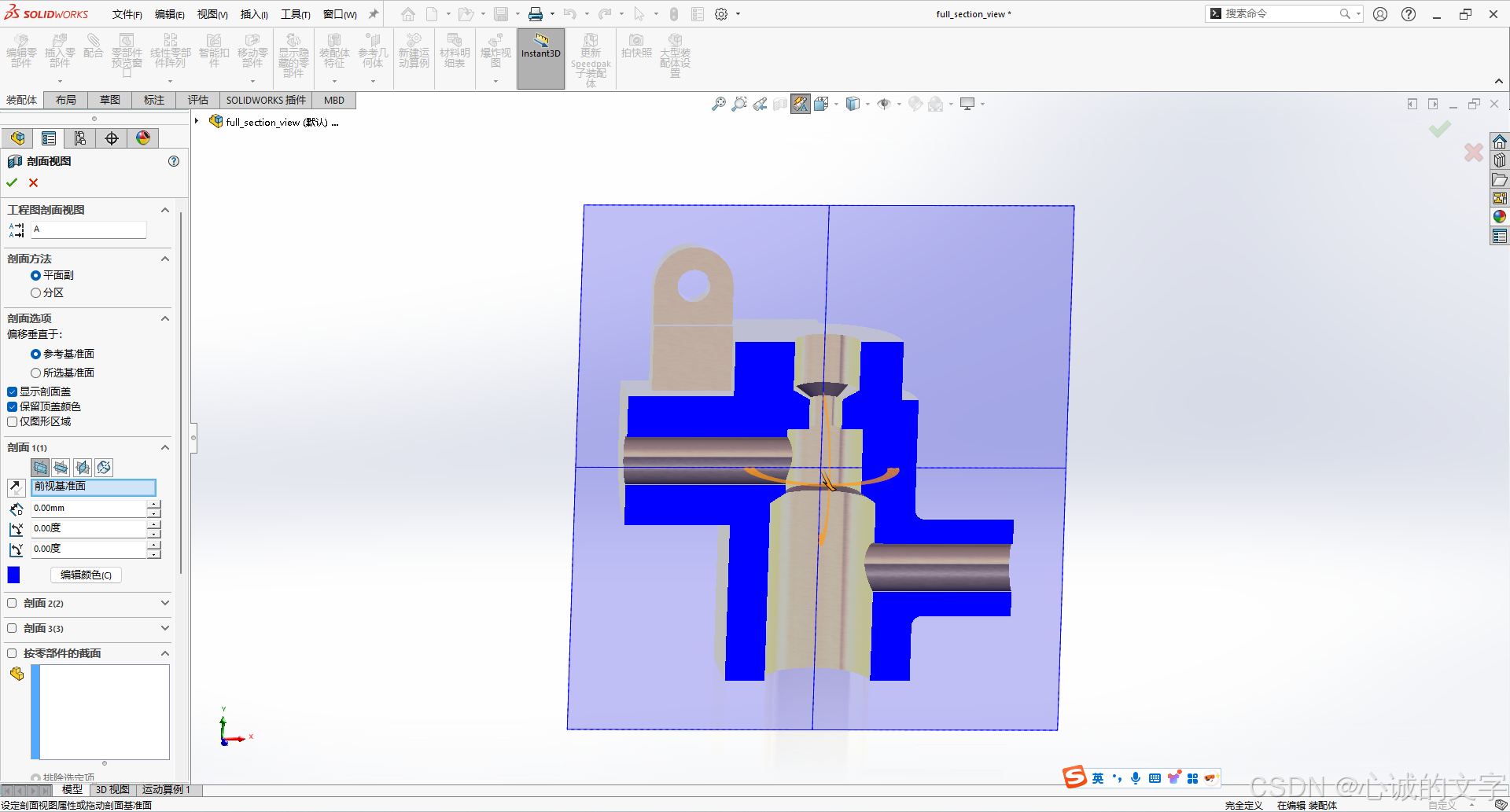
Task: Select right plane section icon button
Action: coord(83,468)
